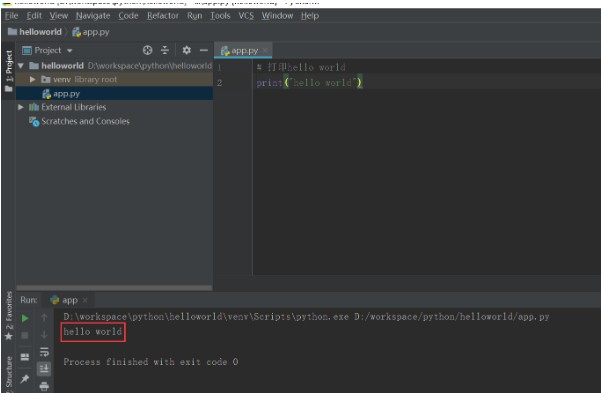The width and height of the screenshot is (602, 393).
Task: Click the pin tab icon in Run panel
Action: point(25,379)
